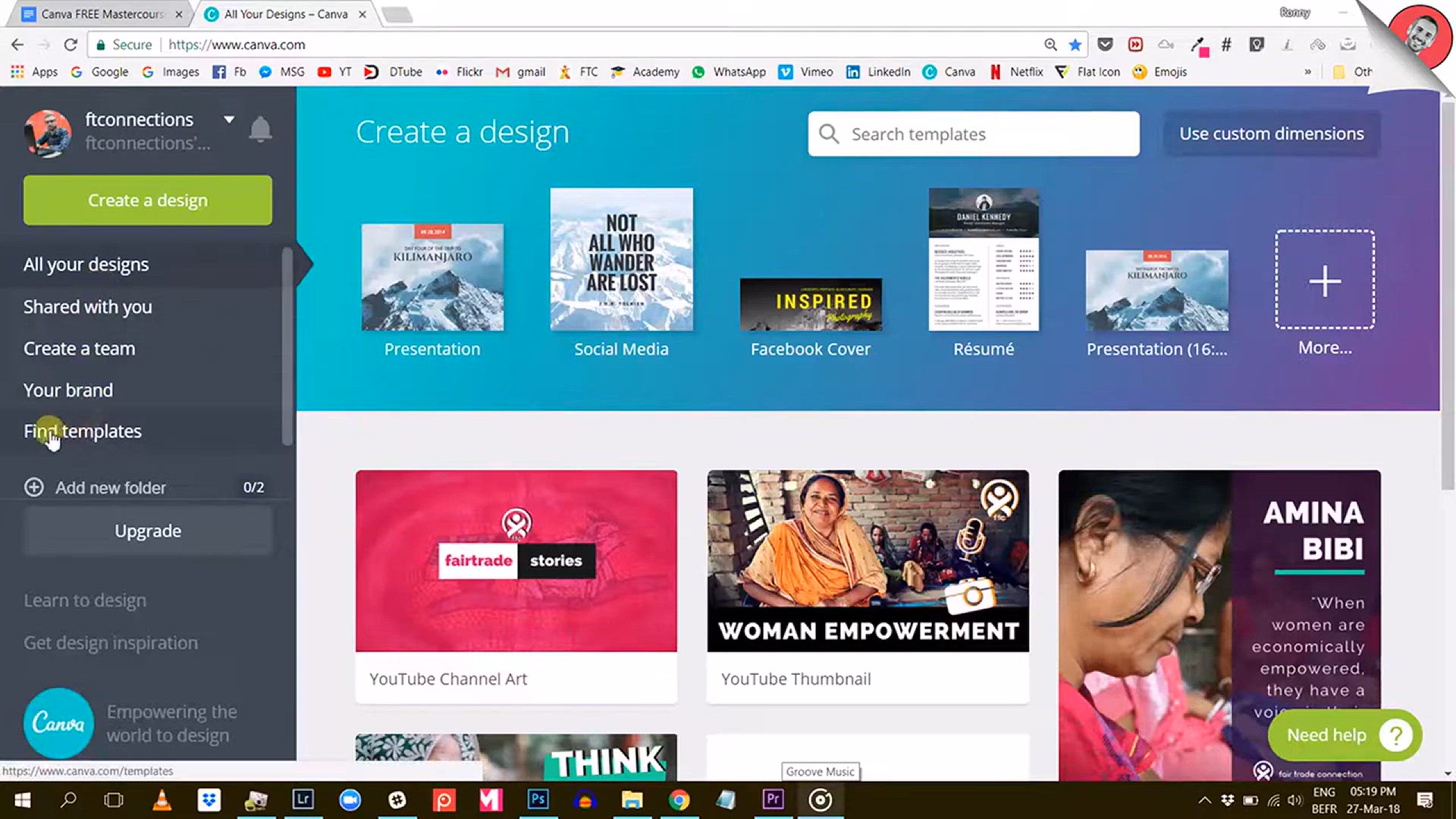Open Create a team sidebar item

click(79, 348)
